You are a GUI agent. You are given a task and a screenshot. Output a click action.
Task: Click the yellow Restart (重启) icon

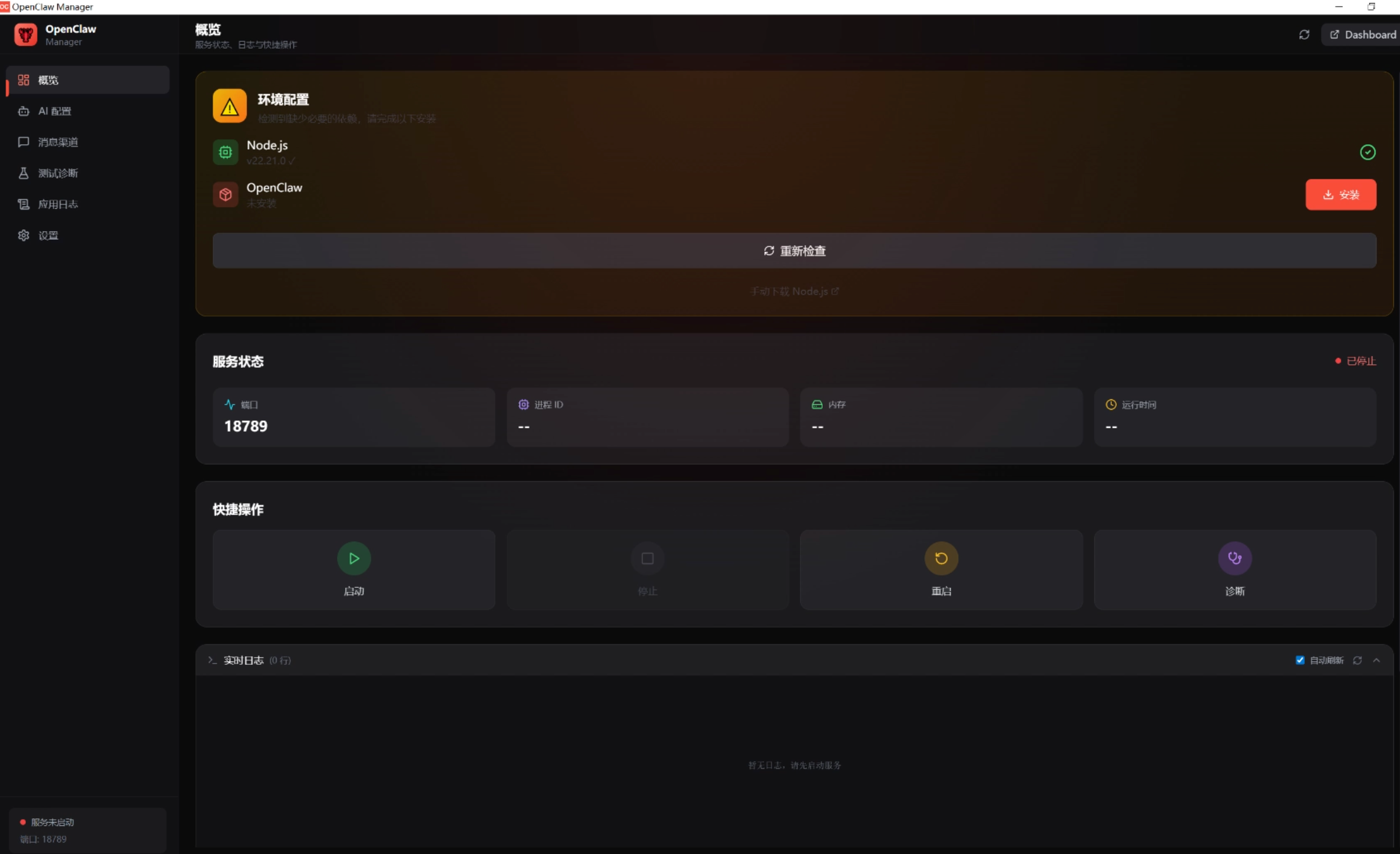(941, 558)
